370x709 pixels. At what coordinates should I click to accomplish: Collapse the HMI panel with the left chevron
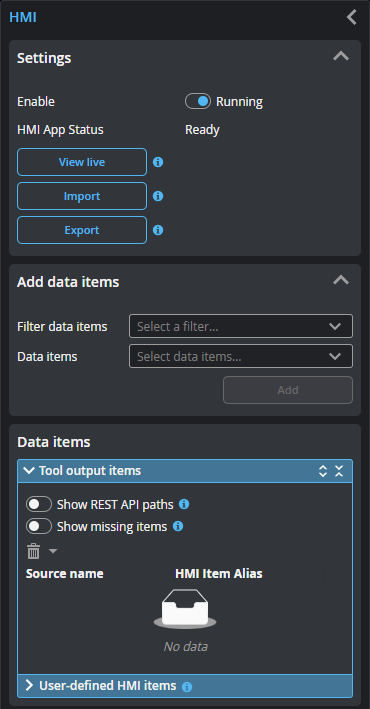[351, 17]
